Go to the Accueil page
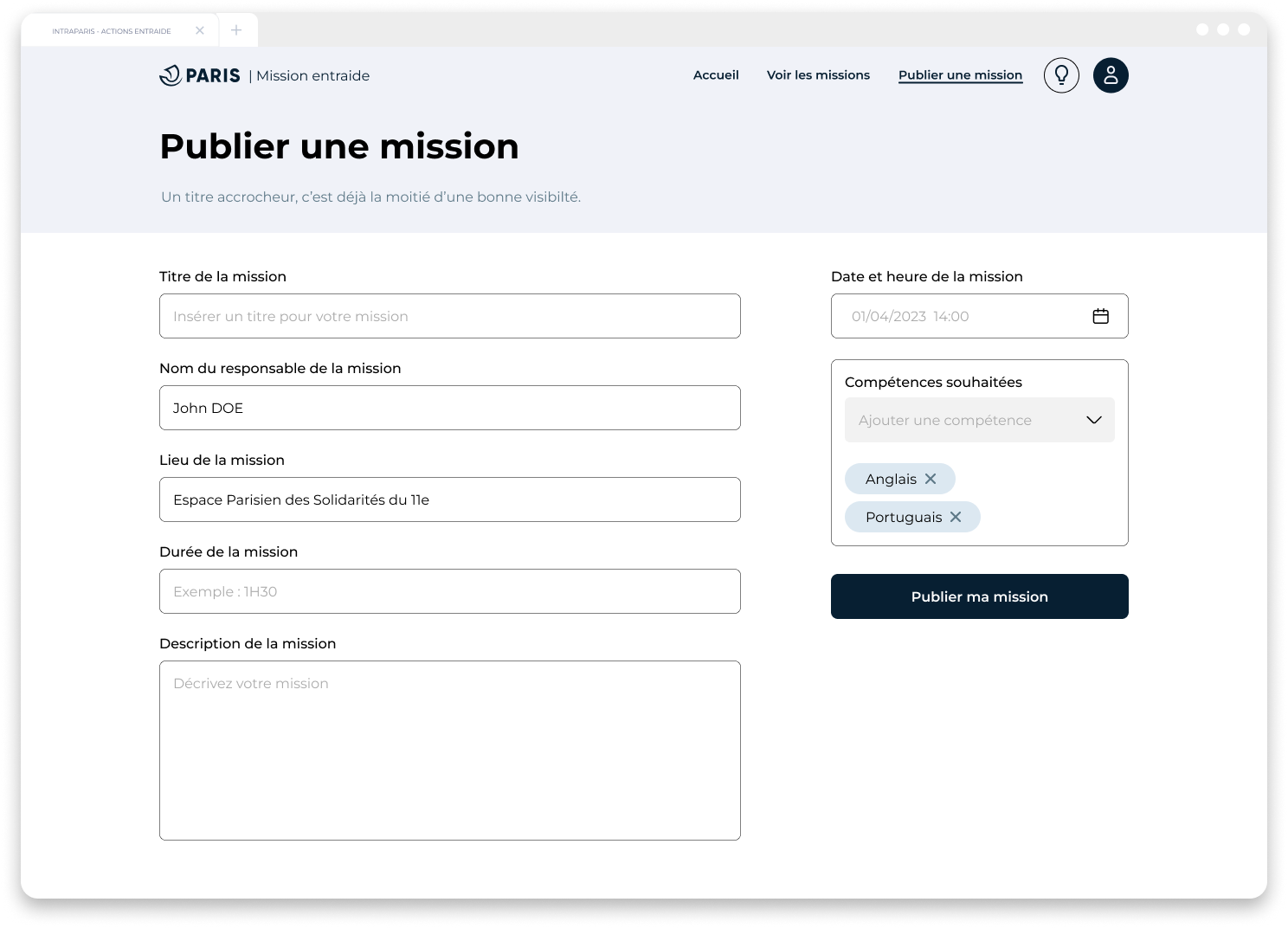Screen dimensions: 1288x928 (716, 75)
